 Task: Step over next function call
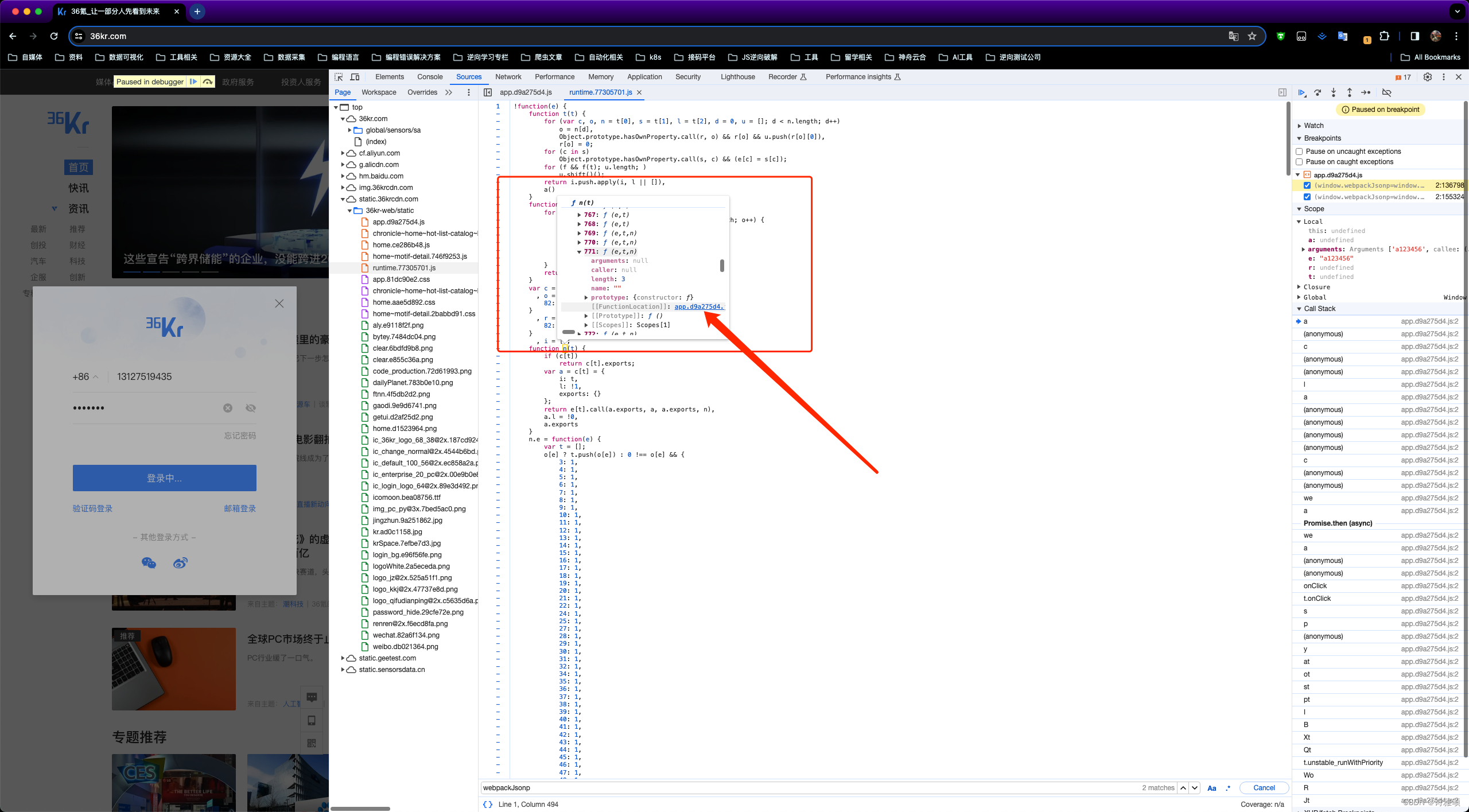pyautogui.click(x=1318, y=92)
